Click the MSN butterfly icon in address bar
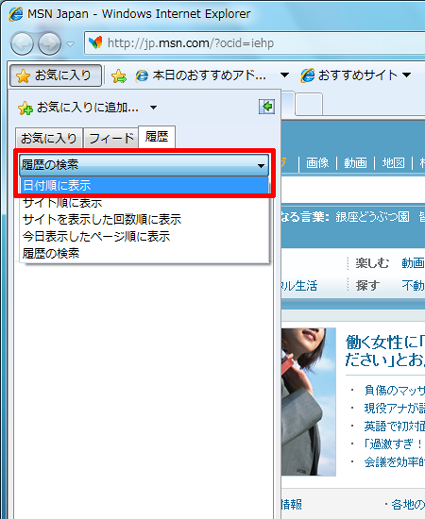The width and height of the screenshot is (425, 519). tap(96, 43)
